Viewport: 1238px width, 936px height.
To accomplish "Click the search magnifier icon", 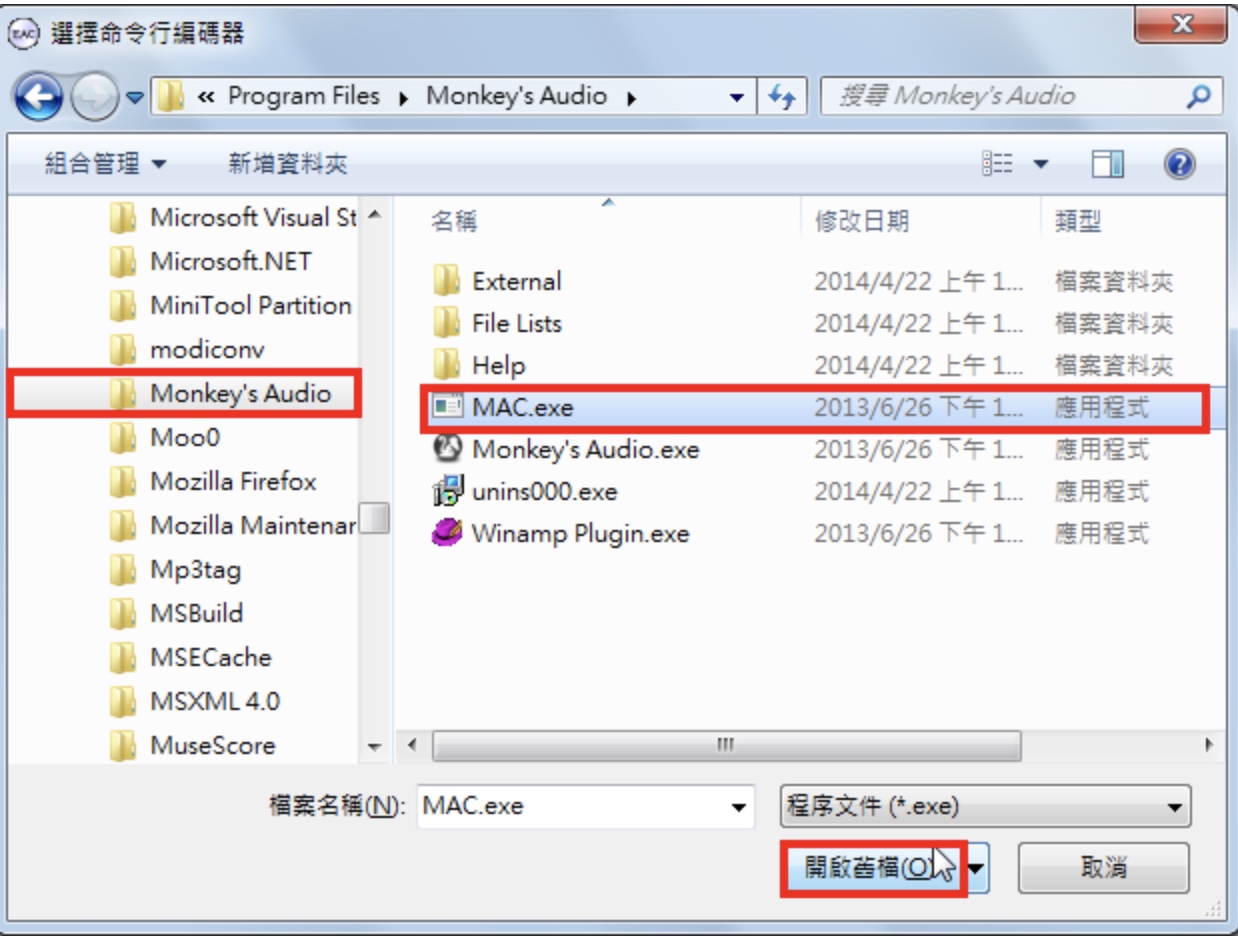I will point(1201,97).
